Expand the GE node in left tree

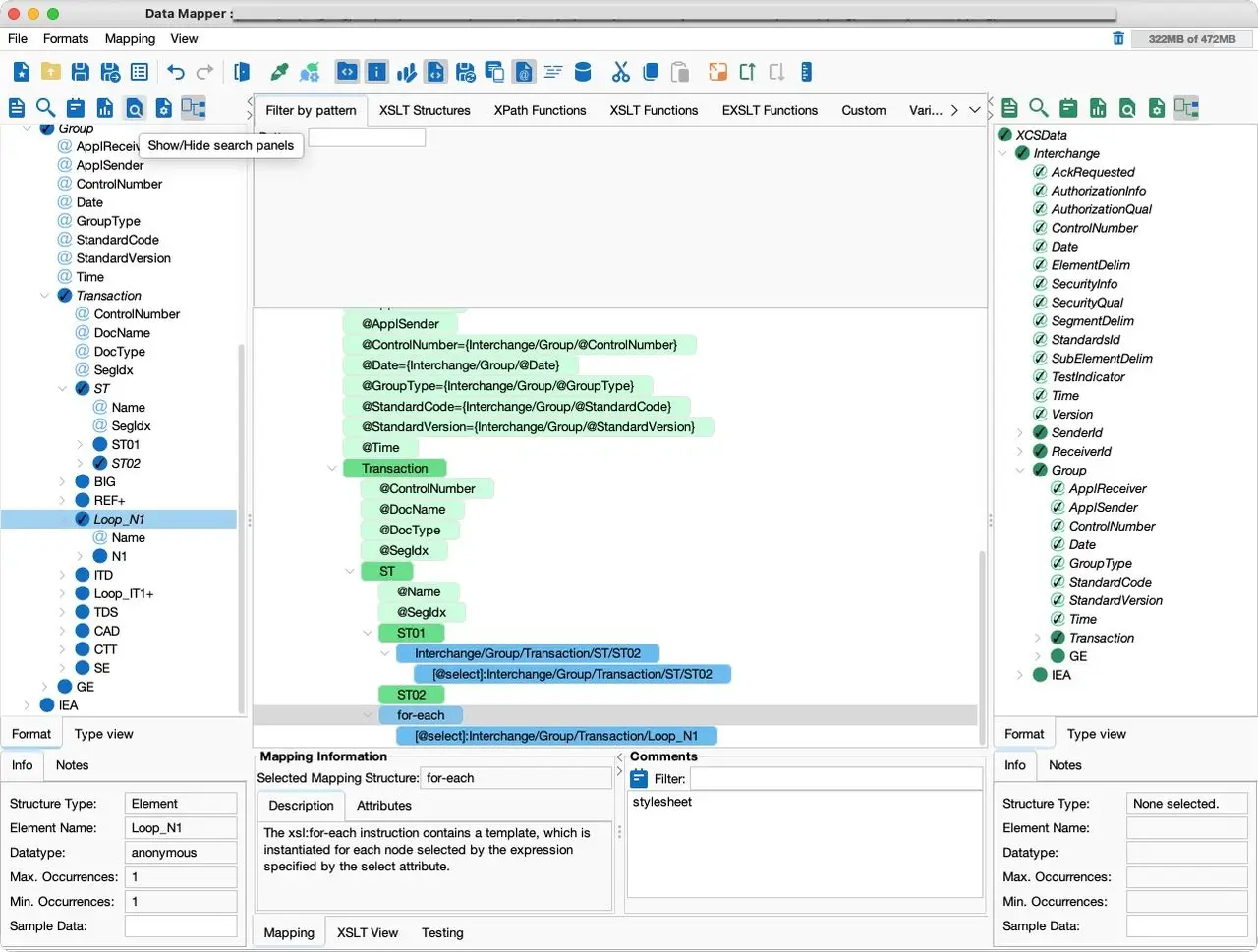(x=45, y=688)
